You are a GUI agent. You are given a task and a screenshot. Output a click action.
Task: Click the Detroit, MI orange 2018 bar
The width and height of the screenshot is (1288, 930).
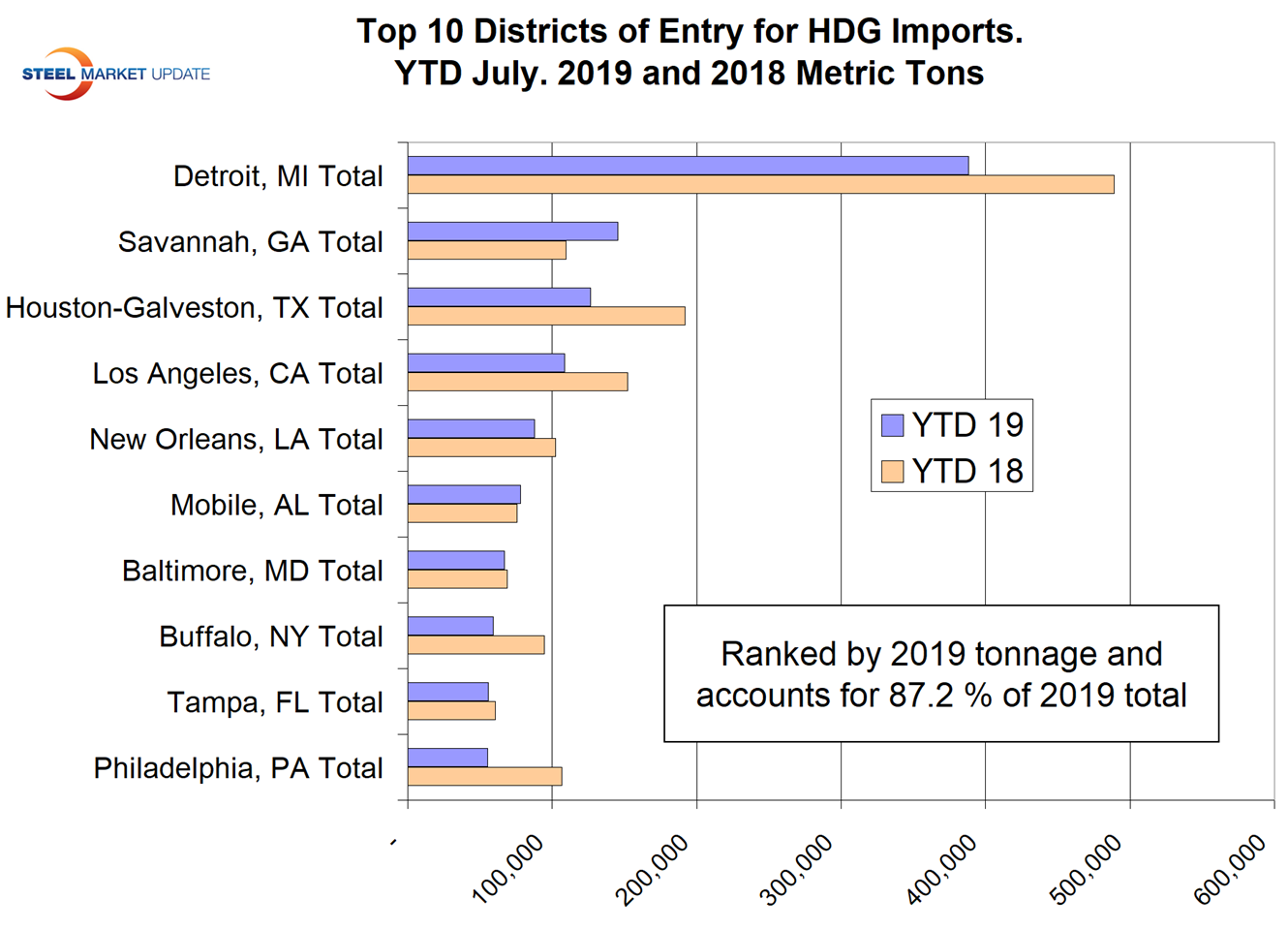(x=760, y=184)
